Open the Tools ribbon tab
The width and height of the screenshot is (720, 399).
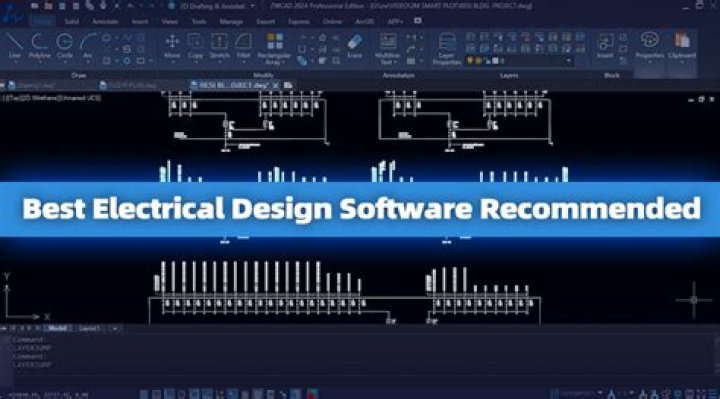(198, 21)
